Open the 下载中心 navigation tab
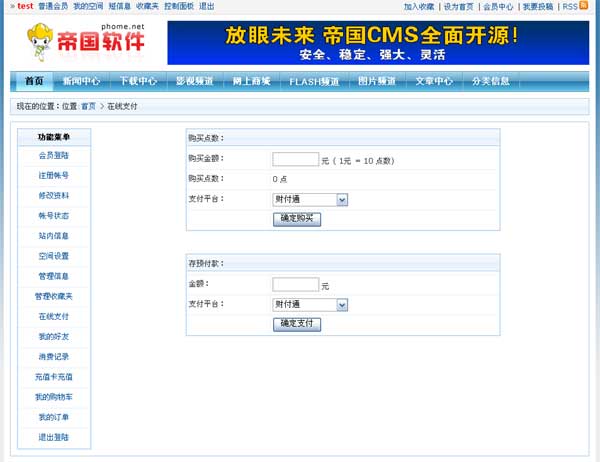 click(x=138, y=81)
